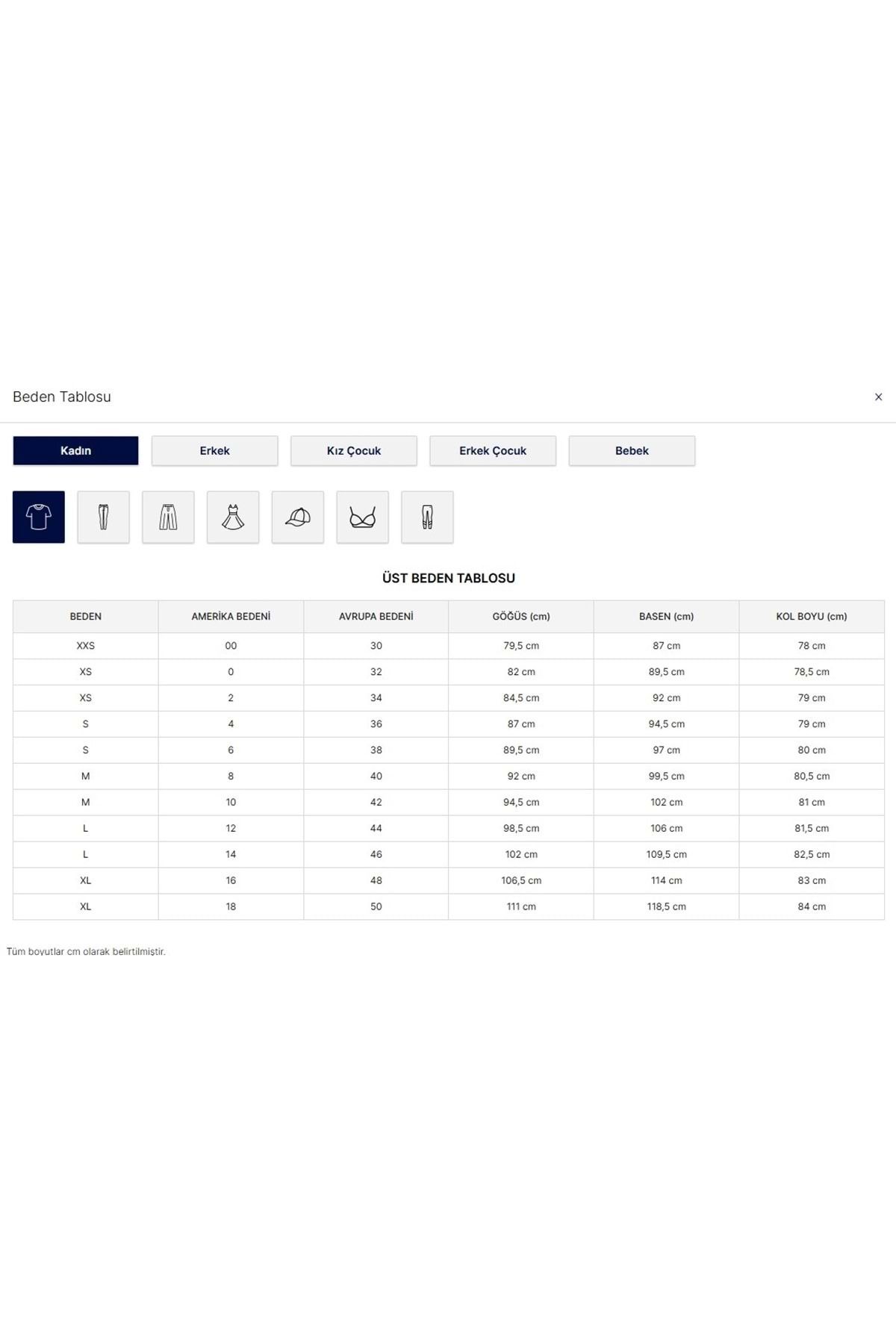Open the Erkek Çocuk tab

pos(493,450)
